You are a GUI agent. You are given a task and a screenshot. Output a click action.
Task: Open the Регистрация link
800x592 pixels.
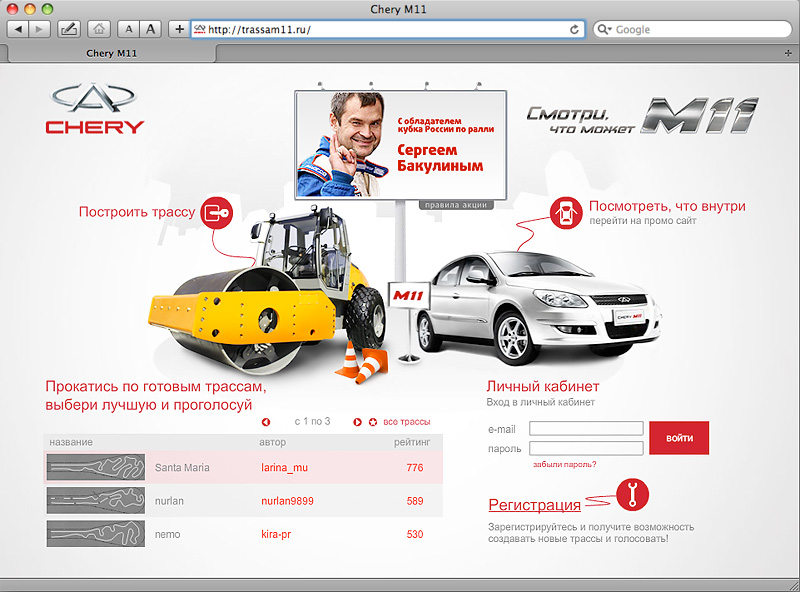coord(534,505)
